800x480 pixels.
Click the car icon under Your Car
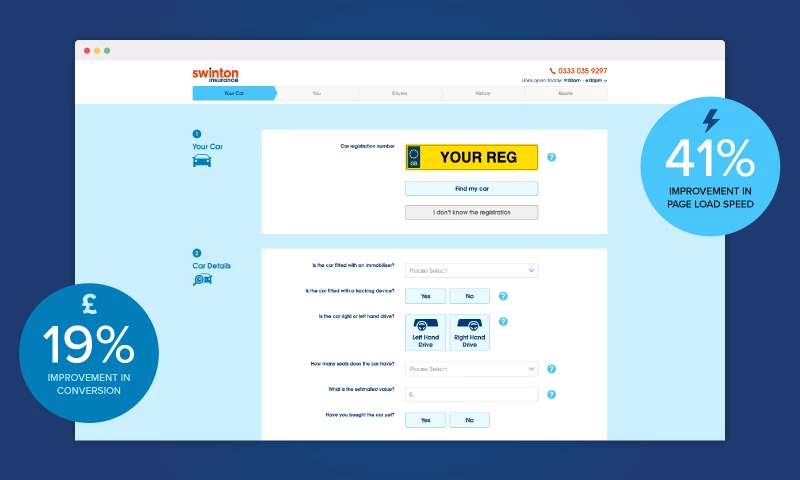[202, 161]
